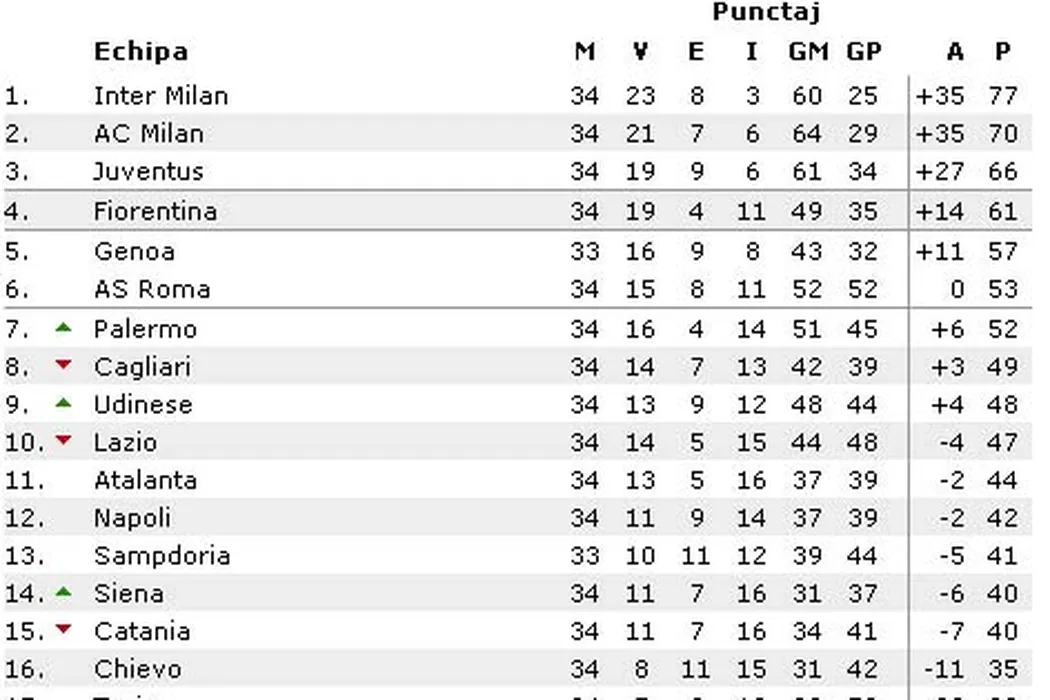Click Napoli in the table

[132, 518]
